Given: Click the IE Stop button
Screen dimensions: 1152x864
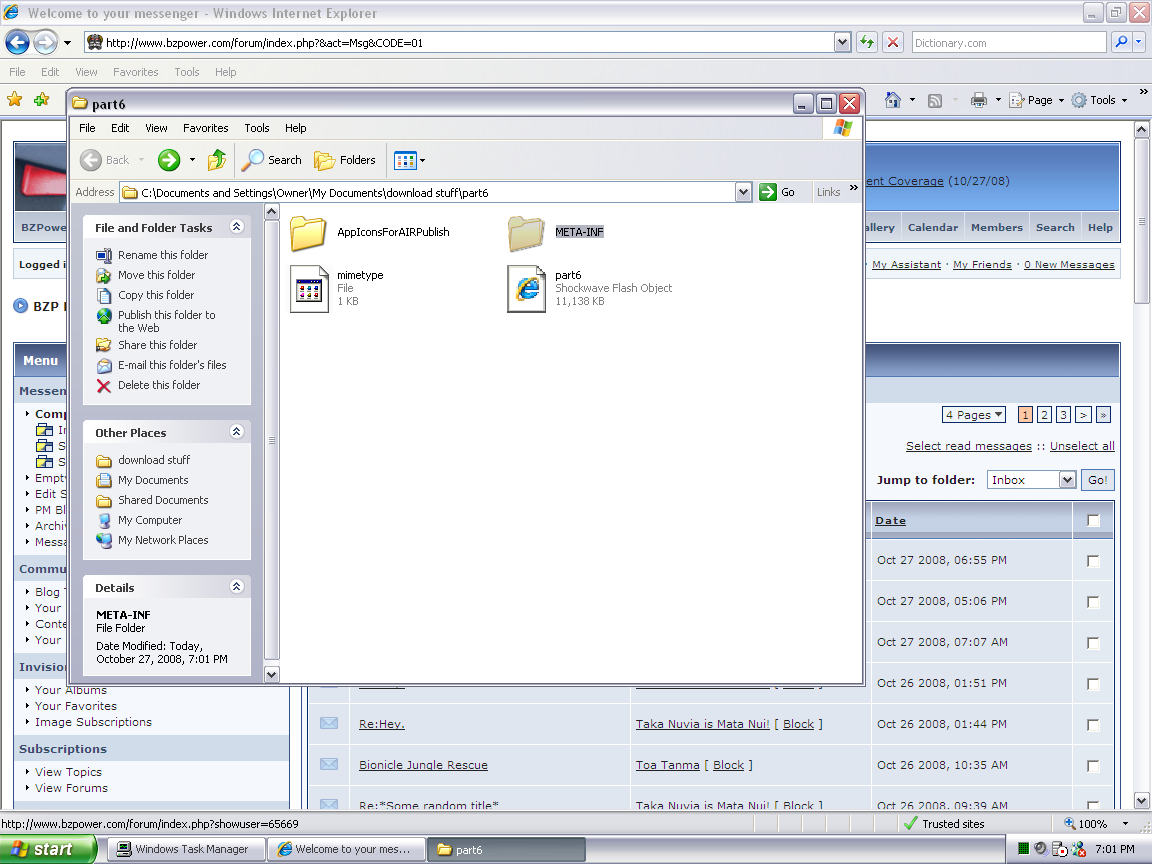Looking at the screenshot, I should (893, 43).
